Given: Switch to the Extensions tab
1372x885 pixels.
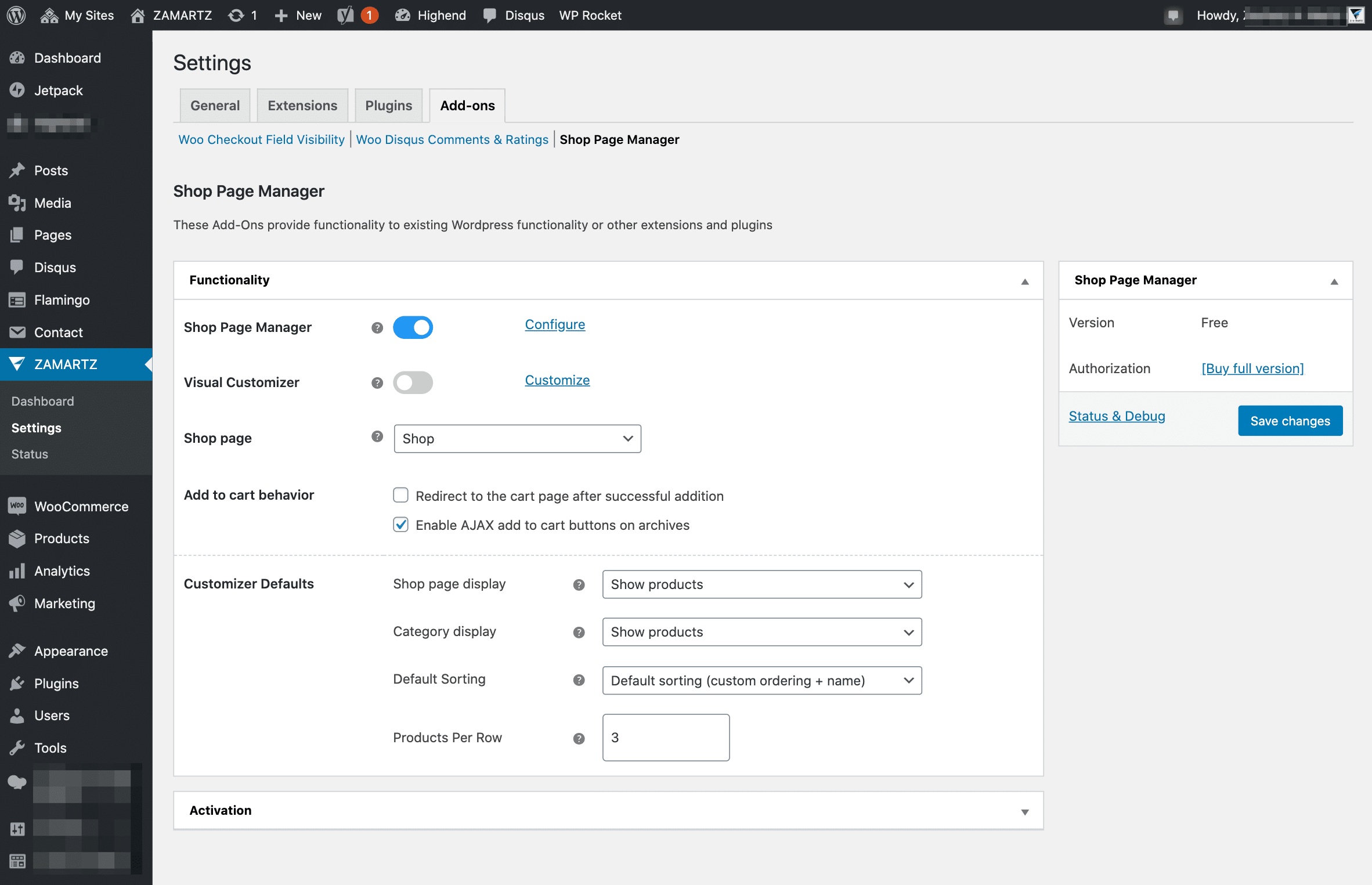Looking at the screenshot, I should coord(302,105).
